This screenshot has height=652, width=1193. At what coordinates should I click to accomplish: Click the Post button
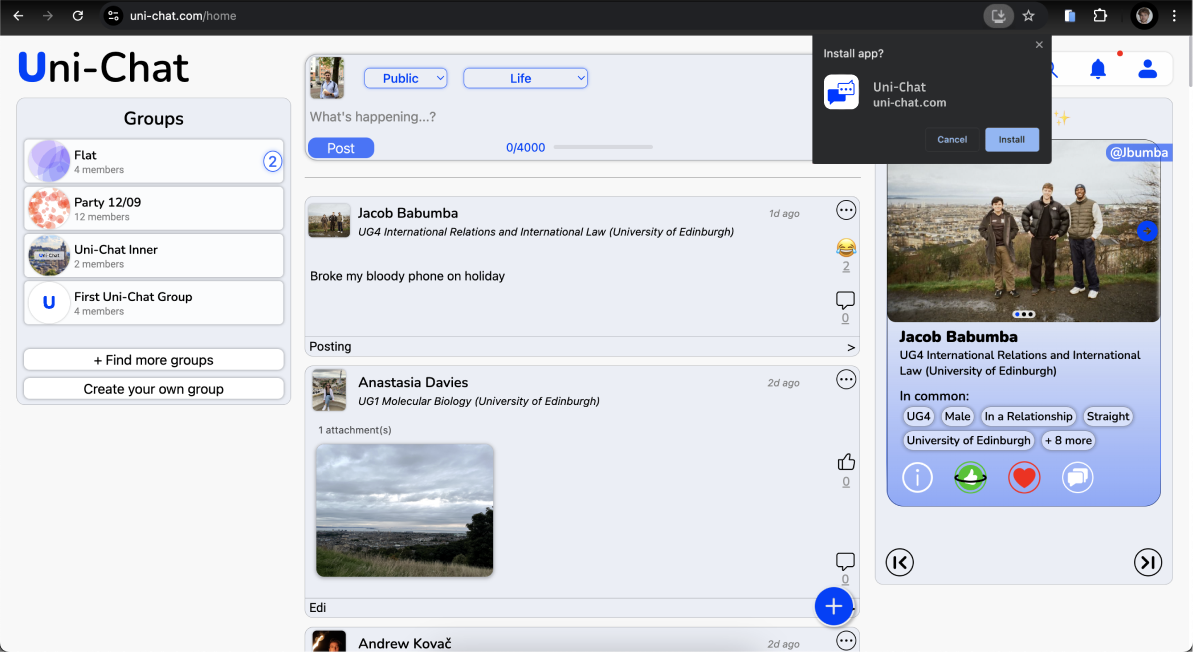click(340, 147)
